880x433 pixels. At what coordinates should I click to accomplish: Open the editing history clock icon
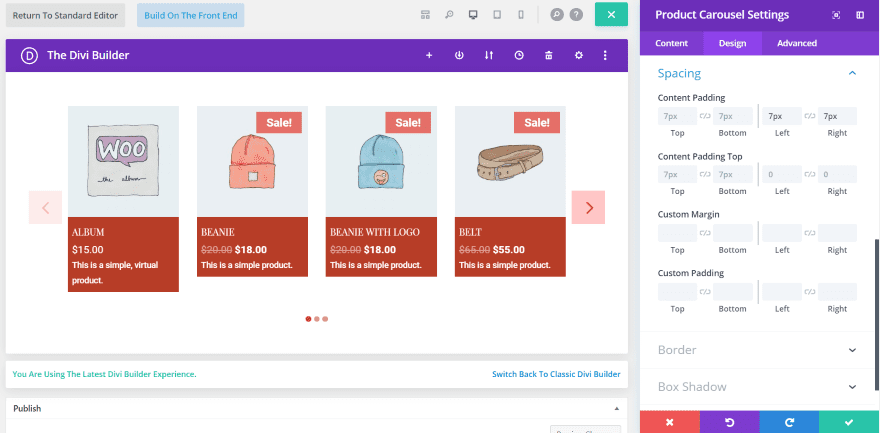click(519, 55)
